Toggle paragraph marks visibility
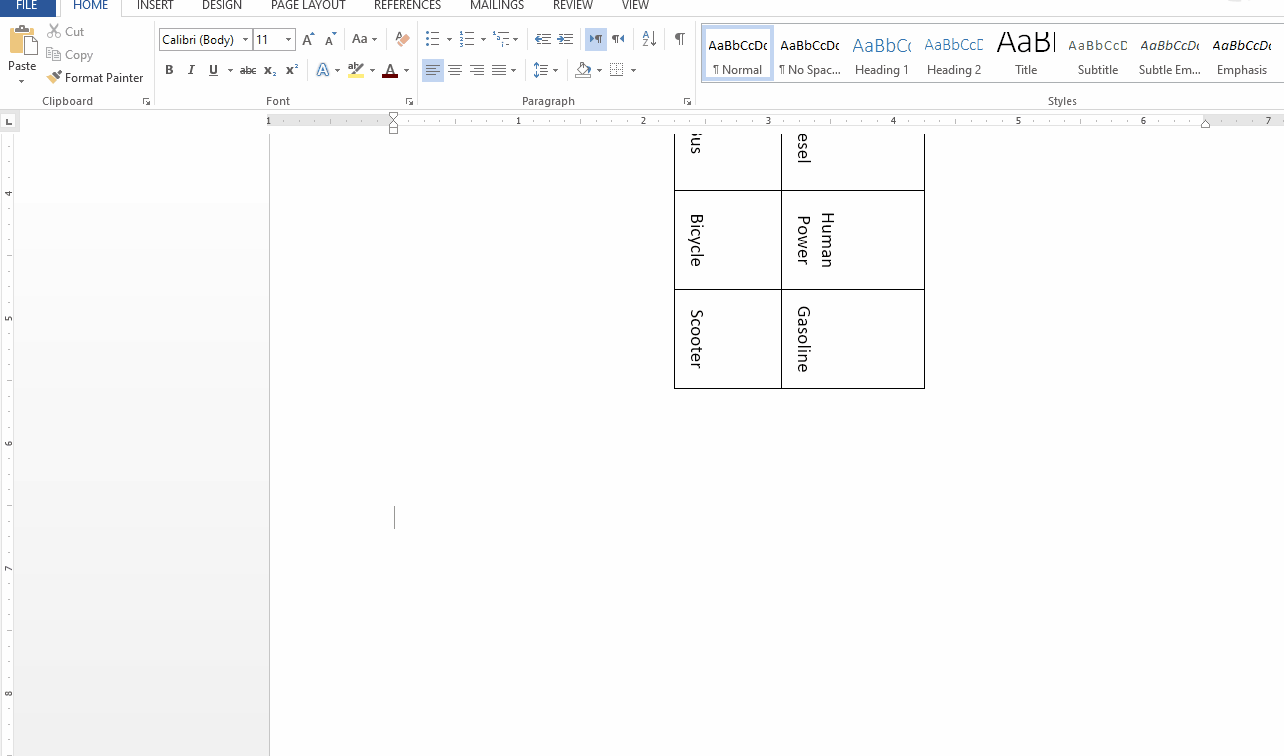The height and width of the screenshot is (756, 1284). coord(680,39)
